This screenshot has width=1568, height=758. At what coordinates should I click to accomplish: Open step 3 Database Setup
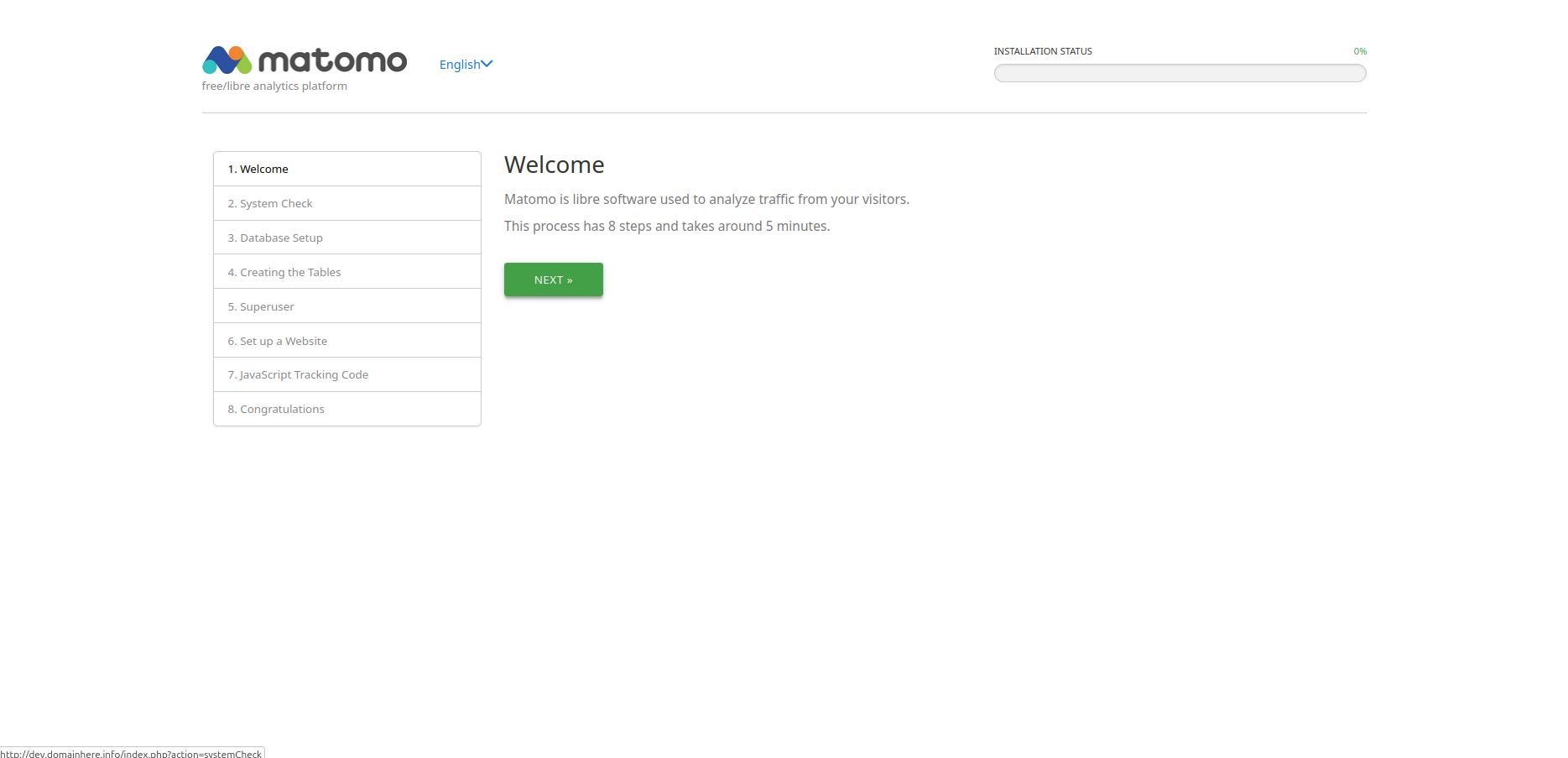[275, 238]
